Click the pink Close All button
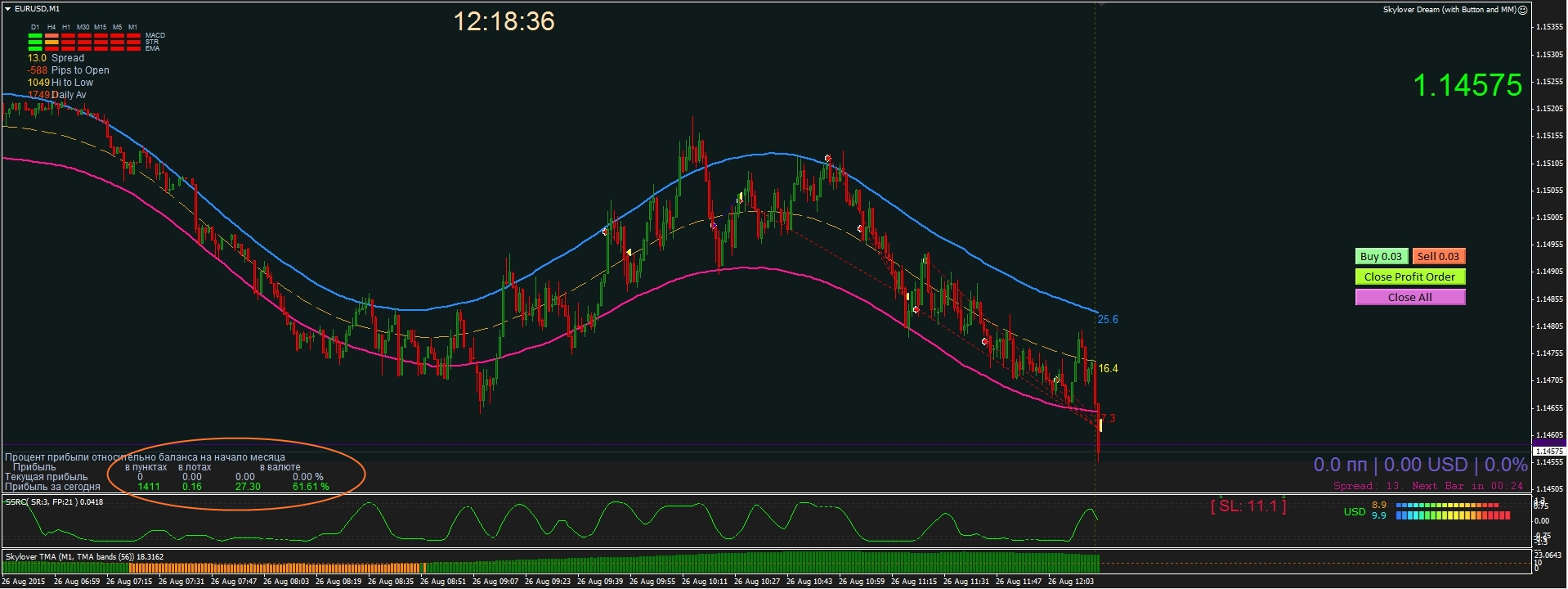The width and height of the screenshot is (1568, 589). point(1410,297)
